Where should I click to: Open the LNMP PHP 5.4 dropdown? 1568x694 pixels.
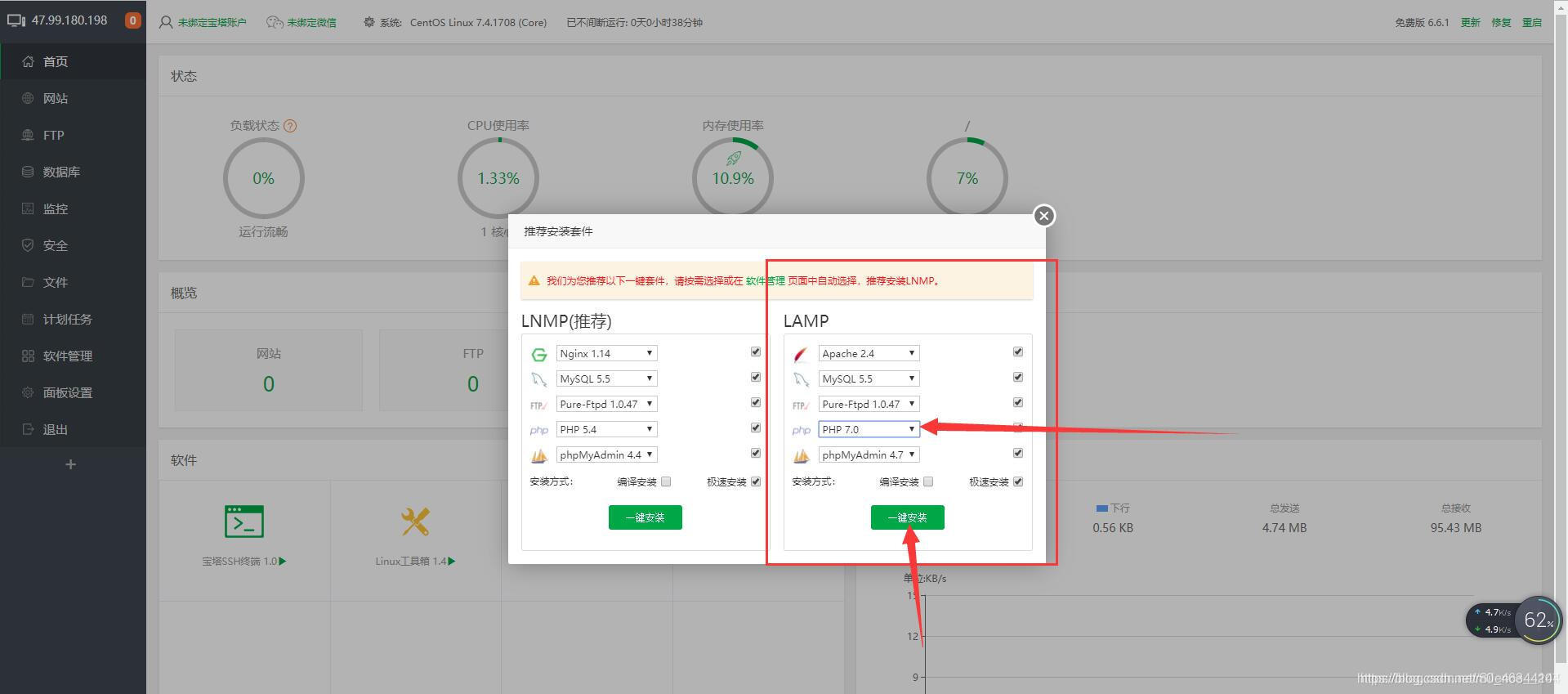pyautogui.click(x=606, y=429)
